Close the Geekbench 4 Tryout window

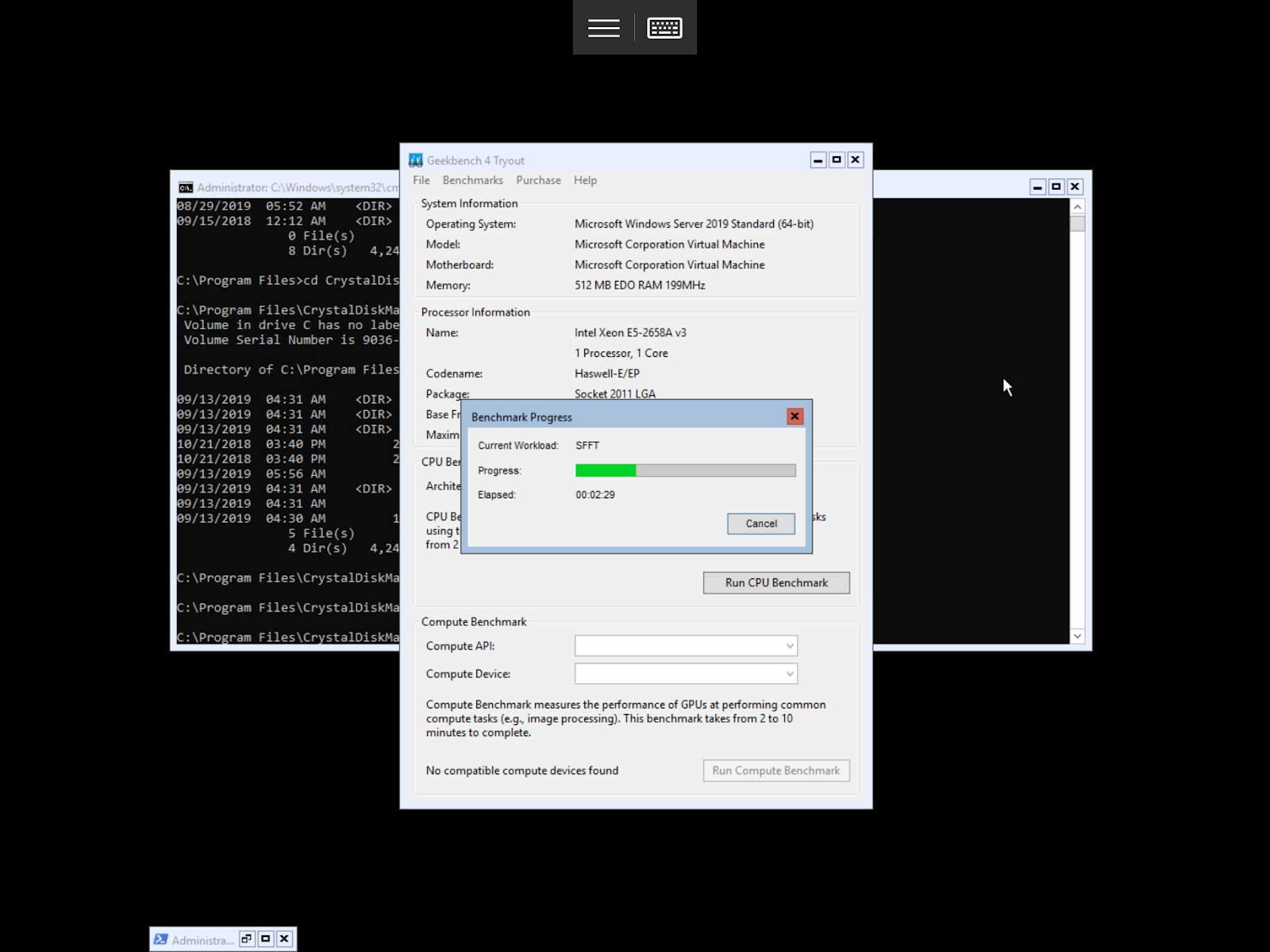point(856,160)
